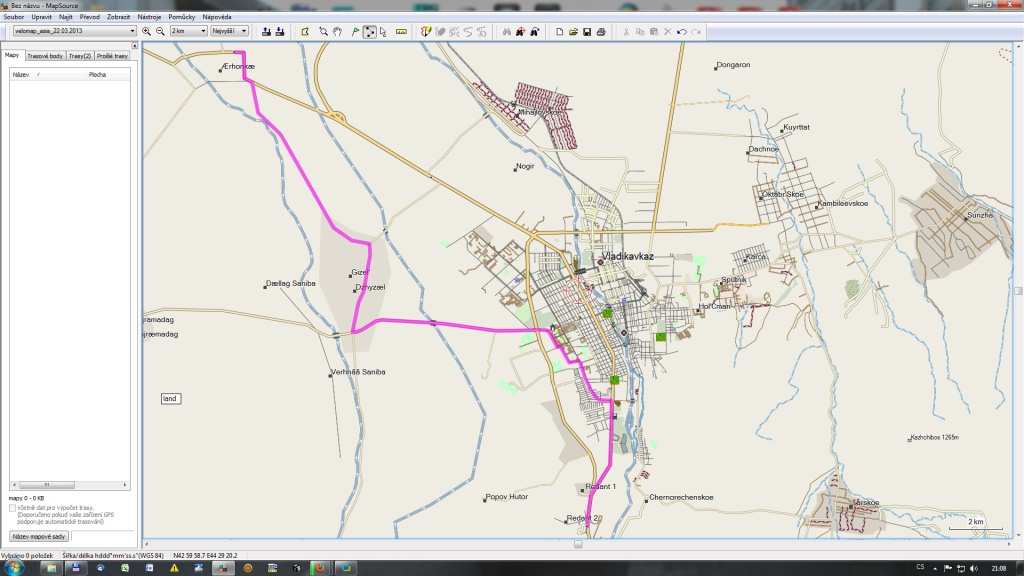The width and height of the screenshot is (1024, 576).
Task: Switch to the Trasové body tab
Action: (44, 56)
